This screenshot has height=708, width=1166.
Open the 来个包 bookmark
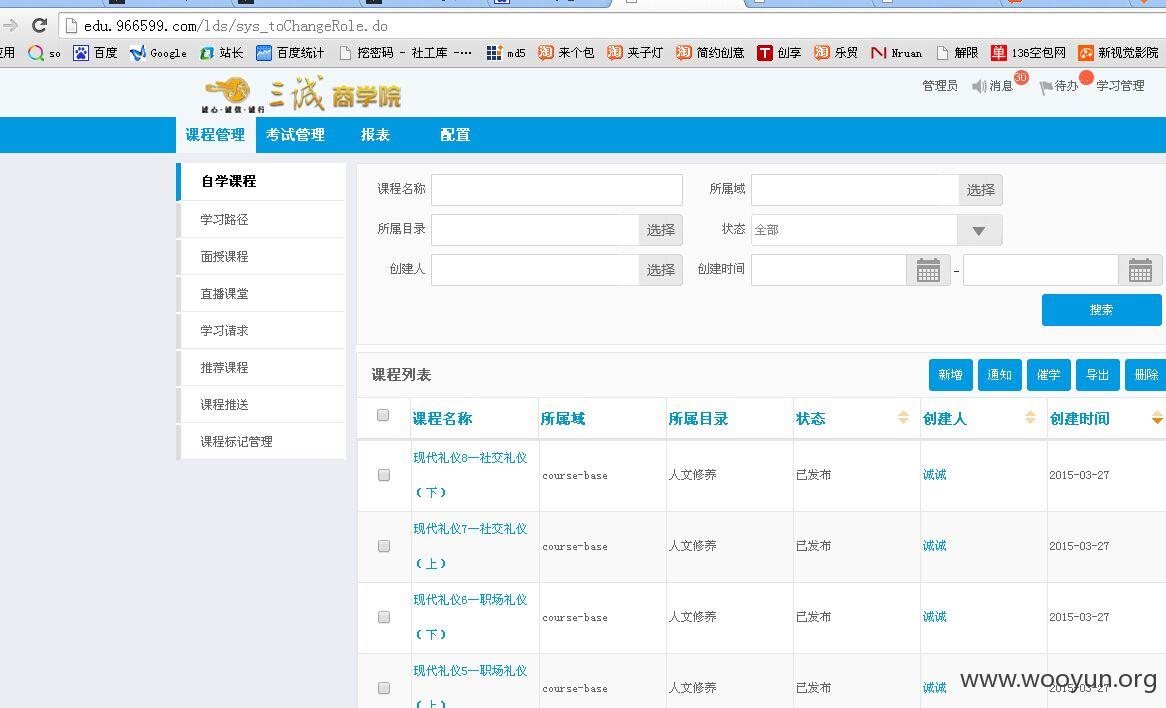click(x=566, y=53)
